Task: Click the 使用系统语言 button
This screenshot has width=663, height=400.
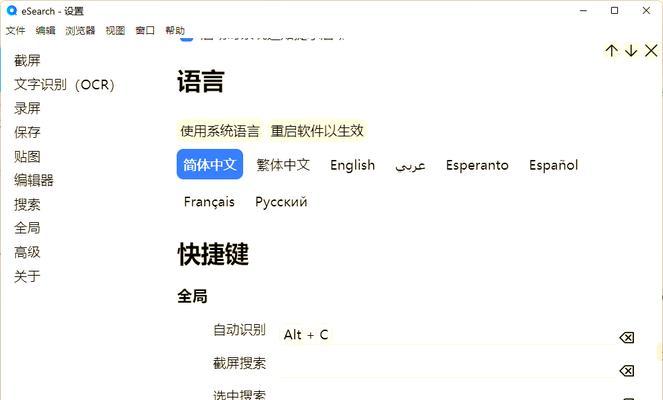Action: [220, 131]
